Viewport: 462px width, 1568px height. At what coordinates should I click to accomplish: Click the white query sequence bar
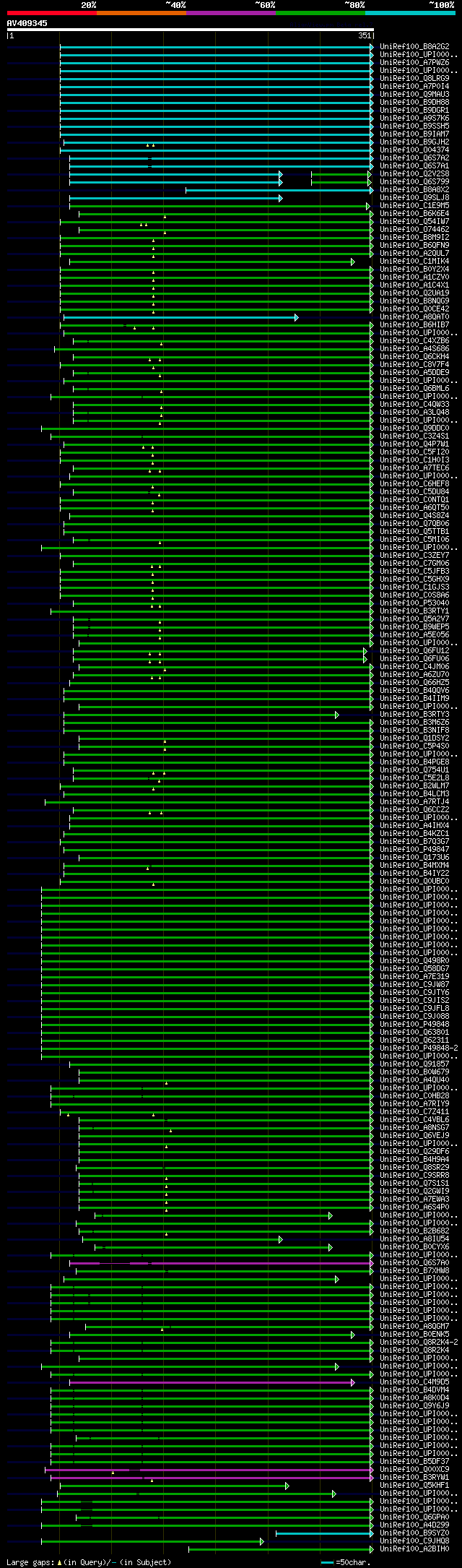click(190, 30)
